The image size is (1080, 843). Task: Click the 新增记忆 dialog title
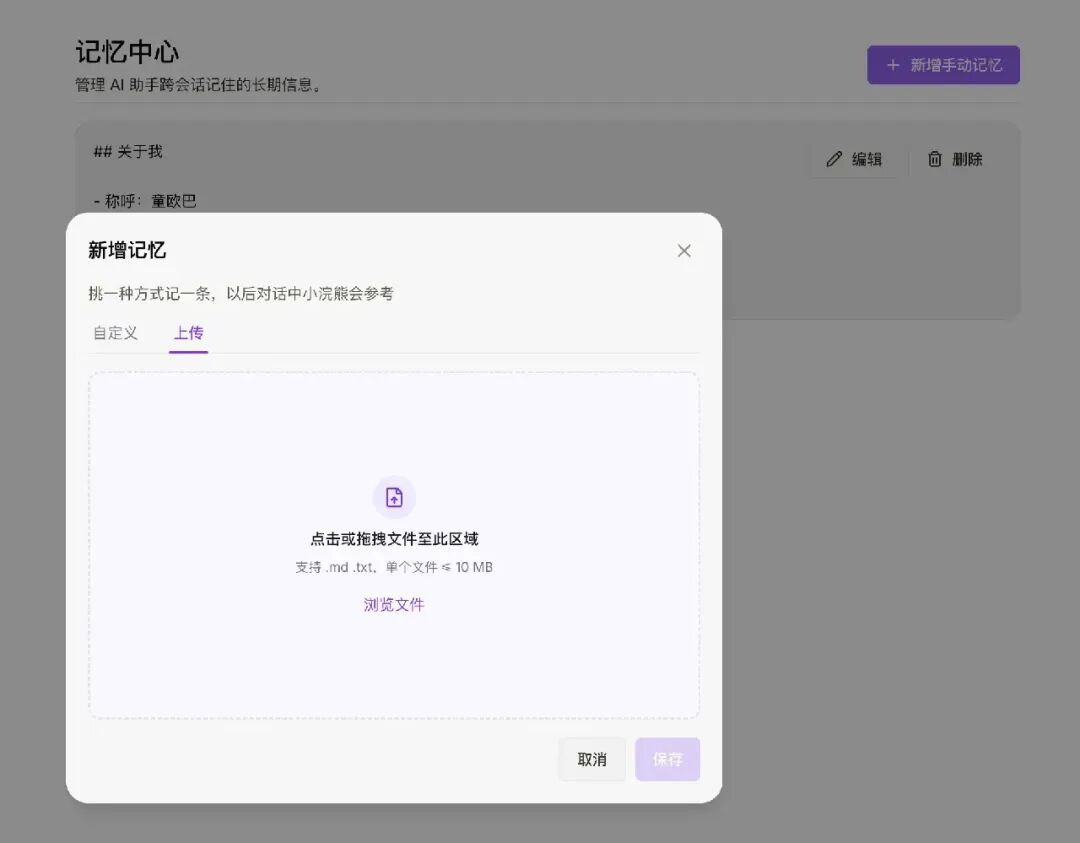point(127,250)
